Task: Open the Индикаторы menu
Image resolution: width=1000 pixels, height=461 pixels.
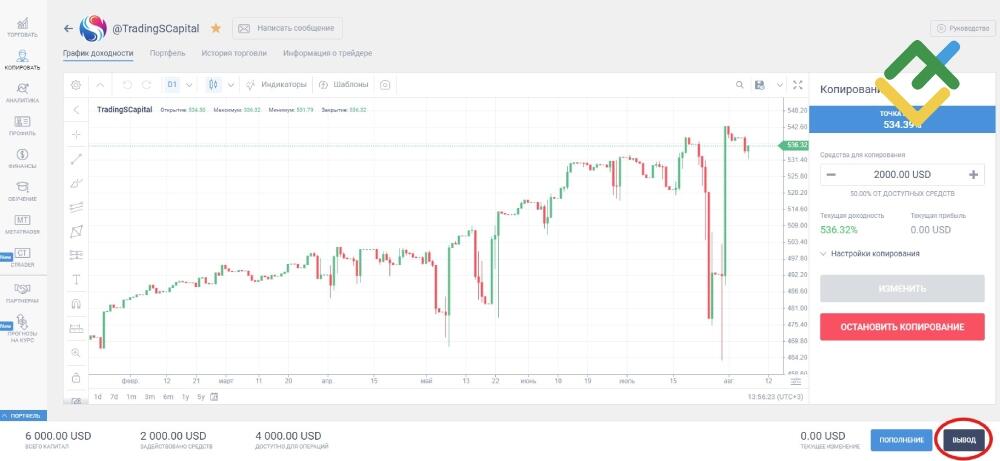Action: point(276,85)
